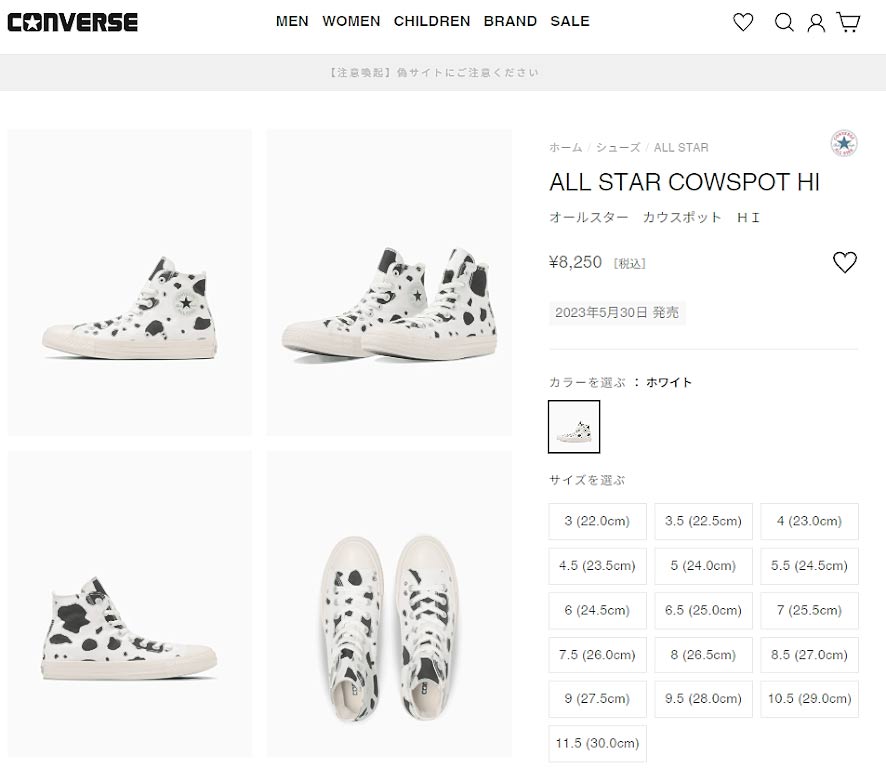Open the CHILDREN menu

click(x=432, y=21)
